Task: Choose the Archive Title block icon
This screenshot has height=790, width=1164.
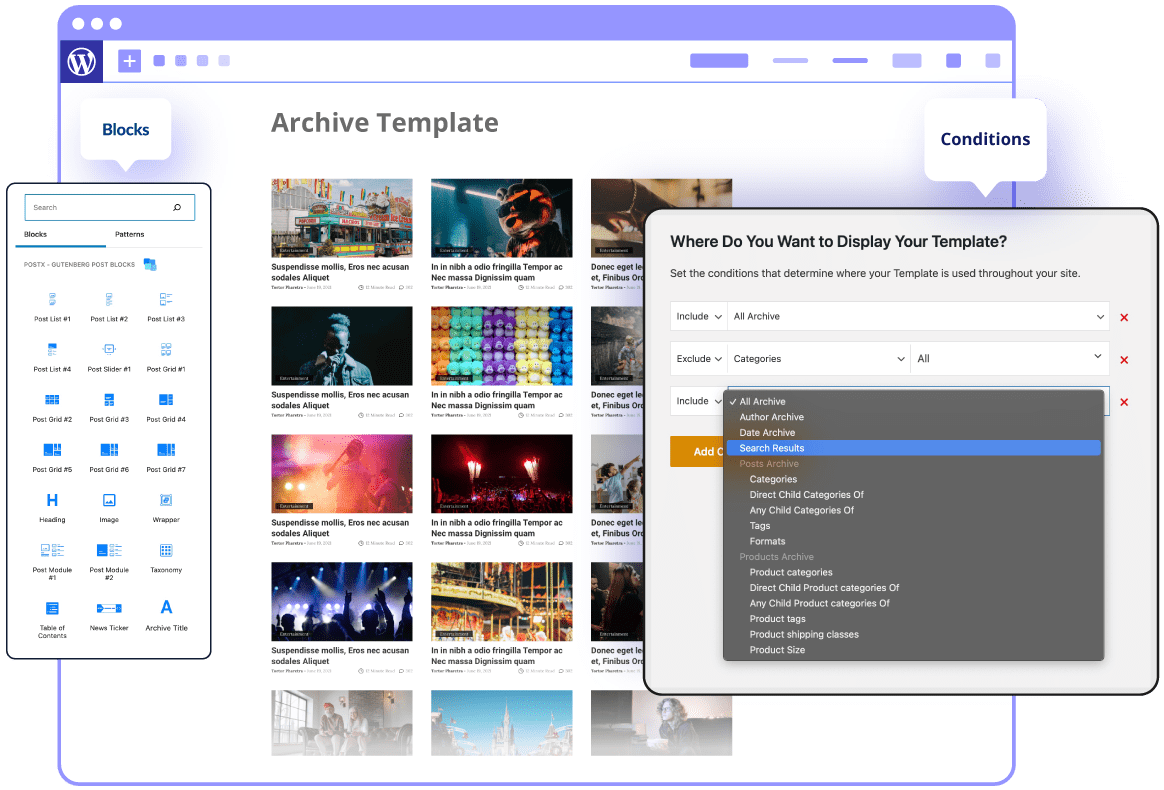Action: coord(166,607)
